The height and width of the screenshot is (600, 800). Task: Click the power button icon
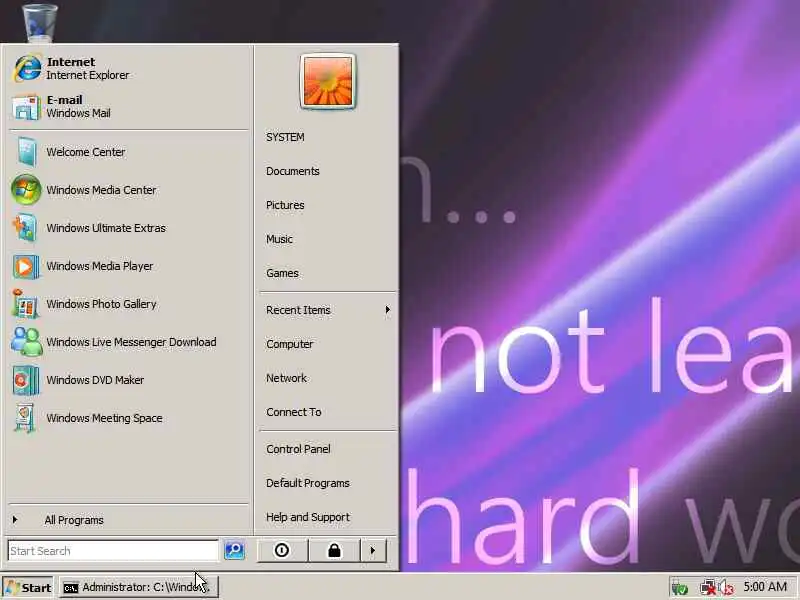282,551
